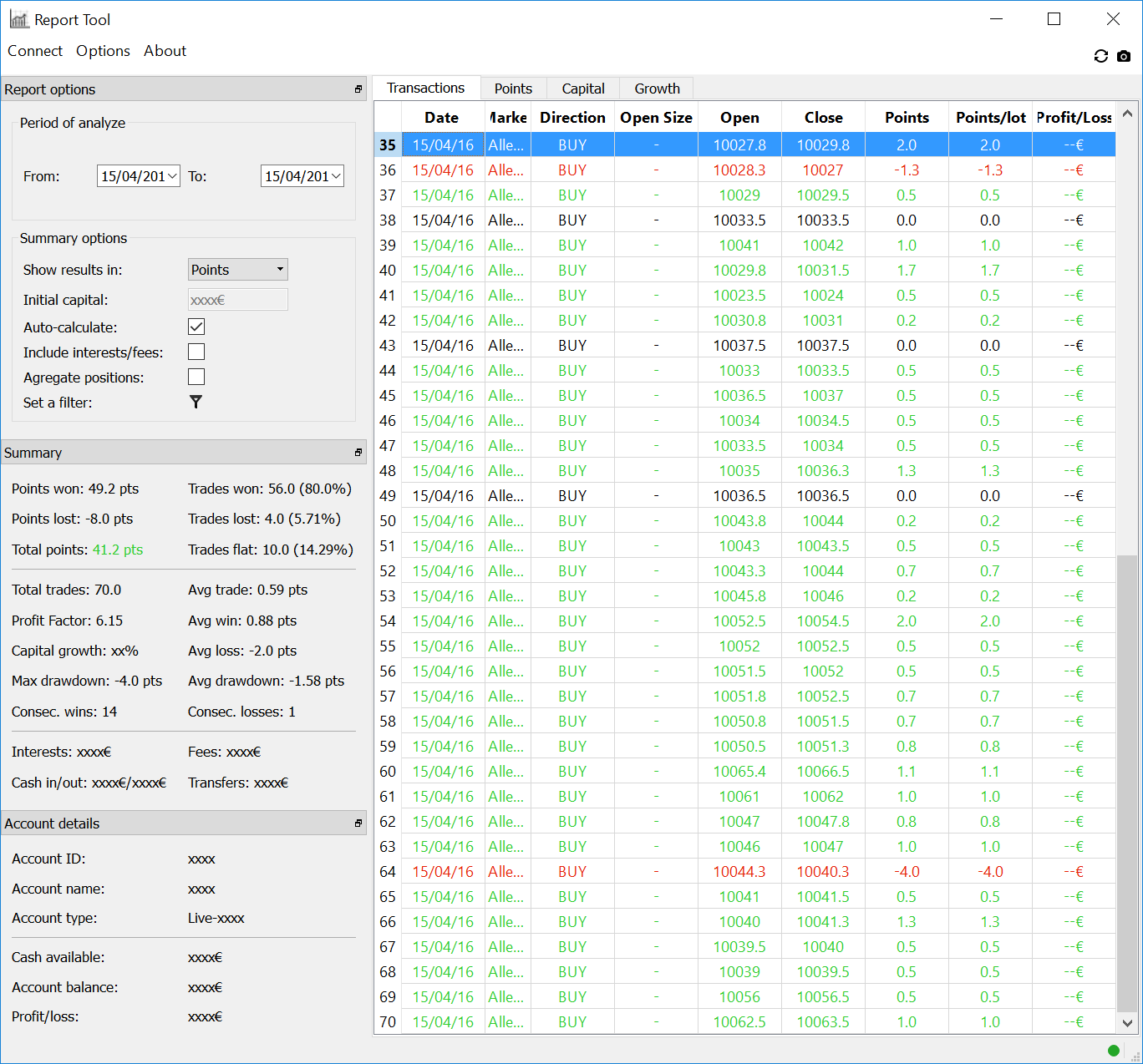This screenshot has height=1064, width=1143.
Task: Click the green connection status indicator
Action: click(x=1113, y=1051)
